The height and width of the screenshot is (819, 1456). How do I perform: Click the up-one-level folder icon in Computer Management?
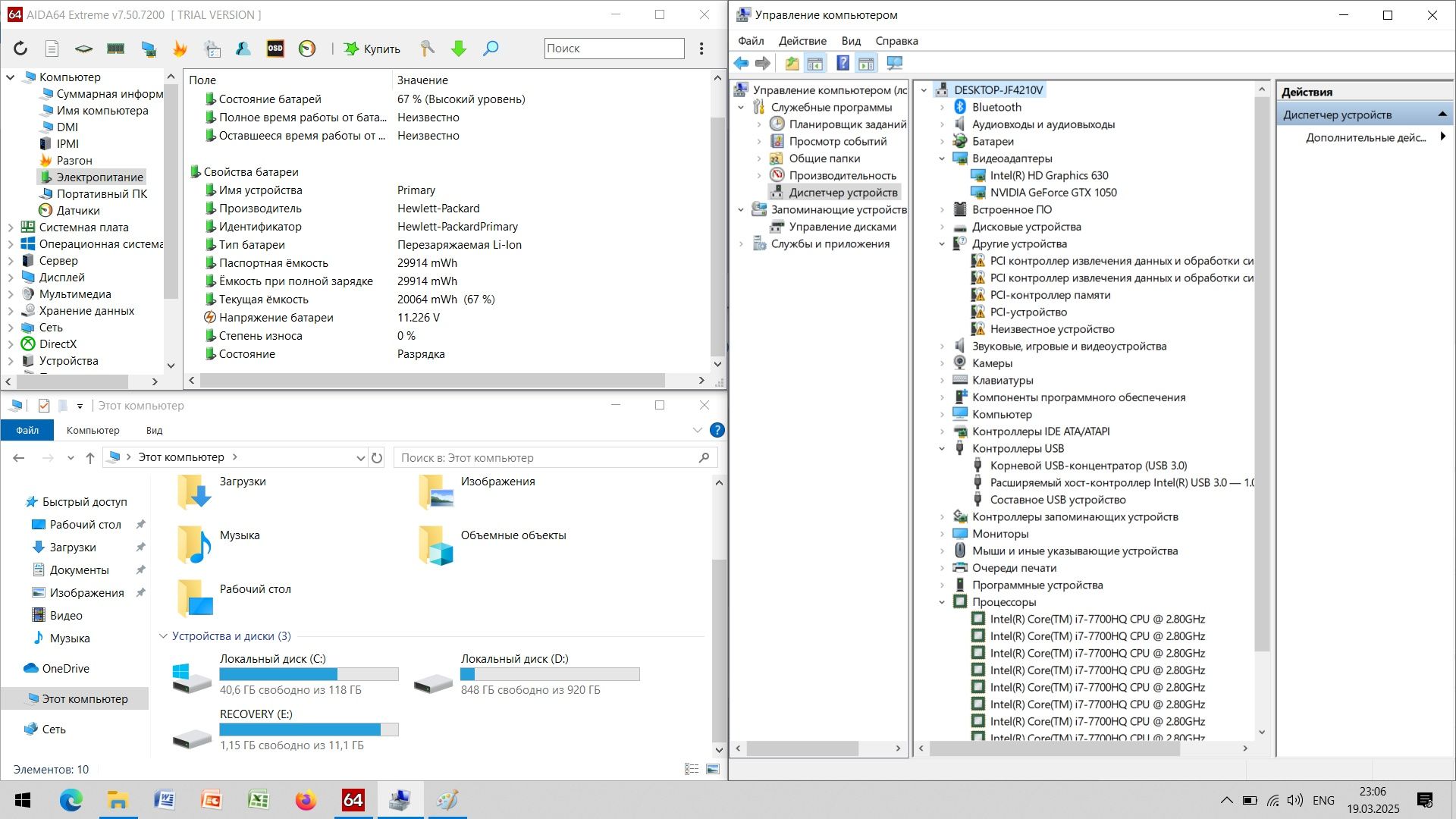click(x=792, y=64)
